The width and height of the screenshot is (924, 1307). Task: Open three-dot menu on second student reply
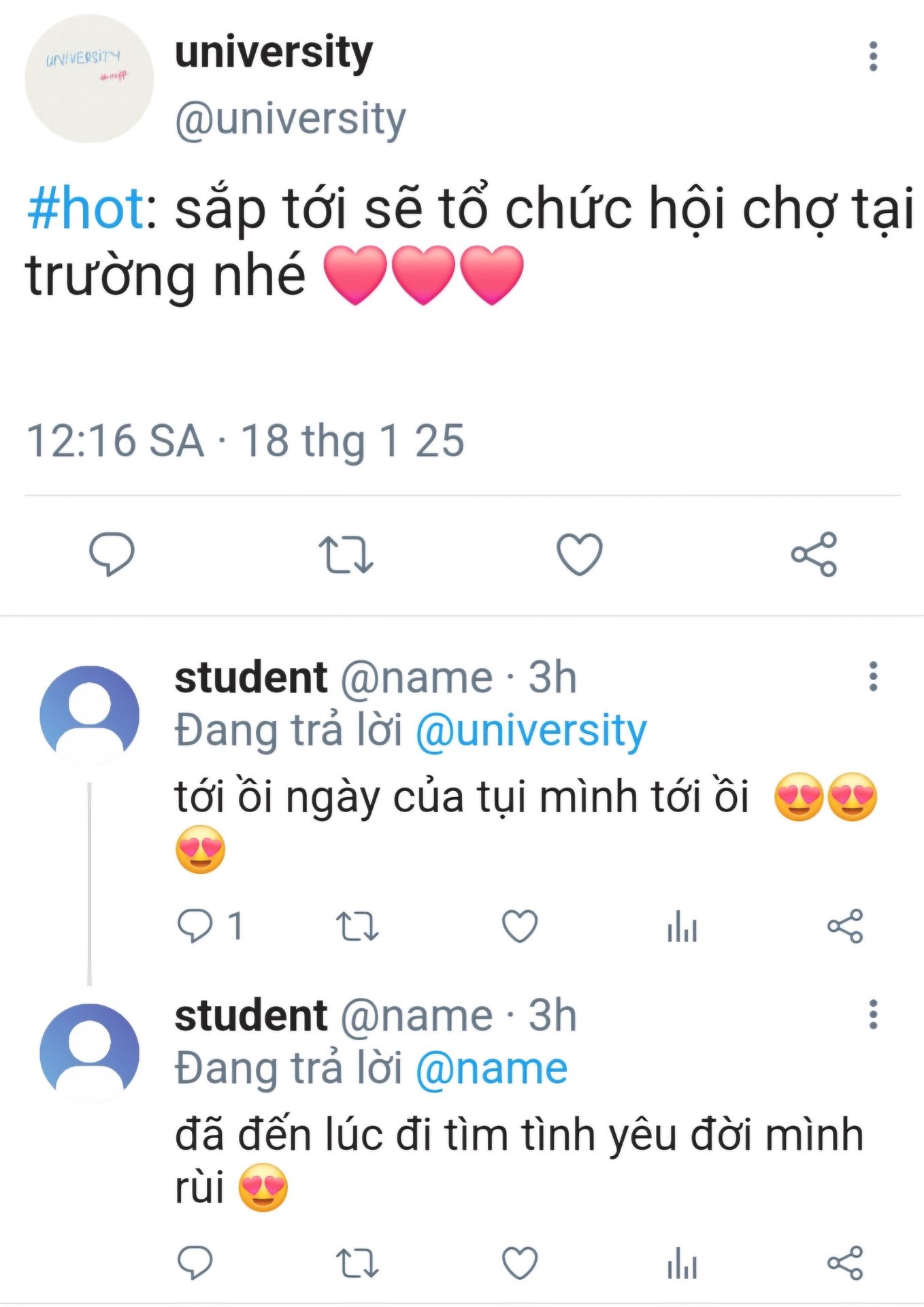874,1015
